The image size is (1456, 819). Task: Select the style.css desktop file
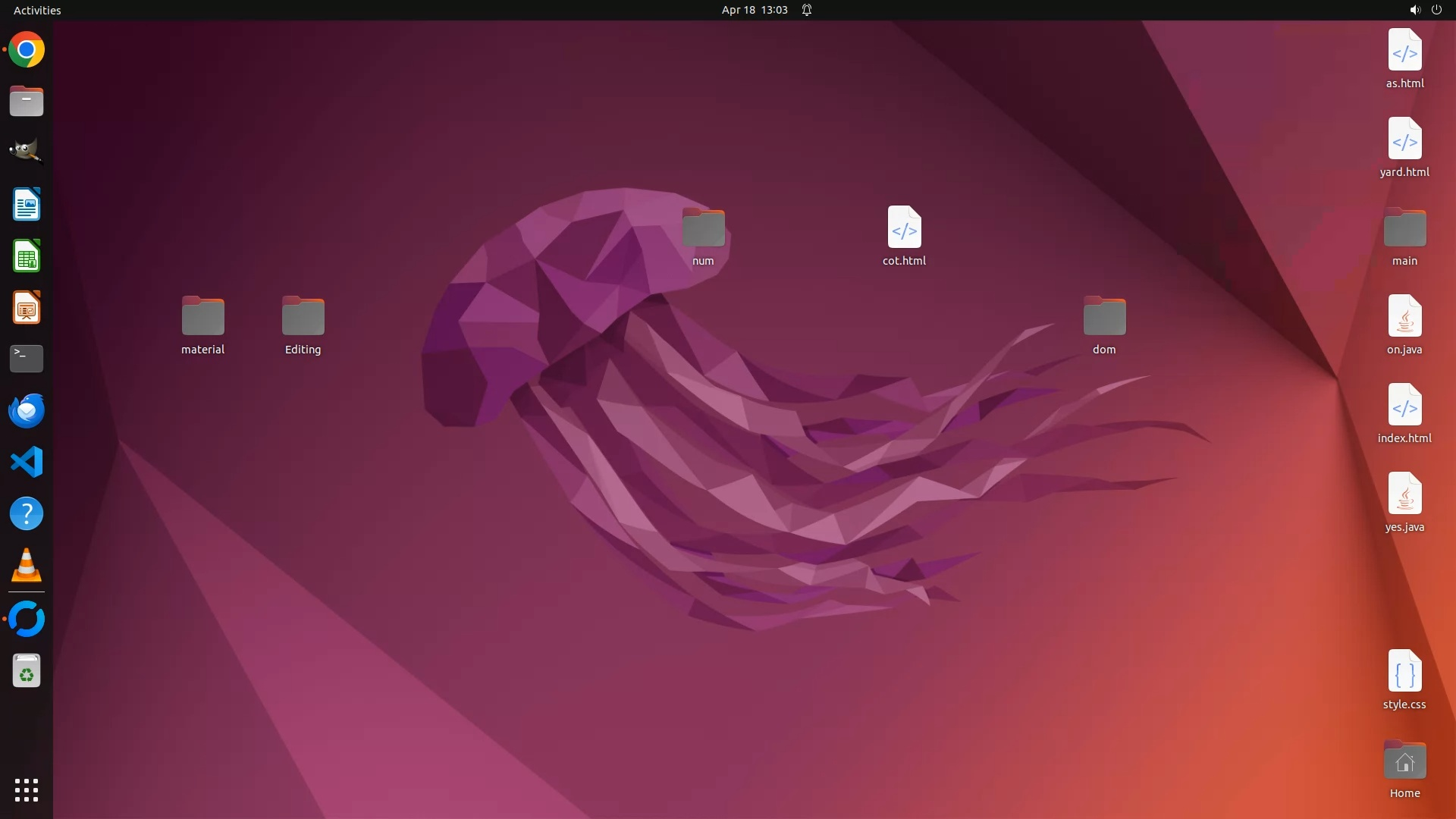tap(1404, 671)
